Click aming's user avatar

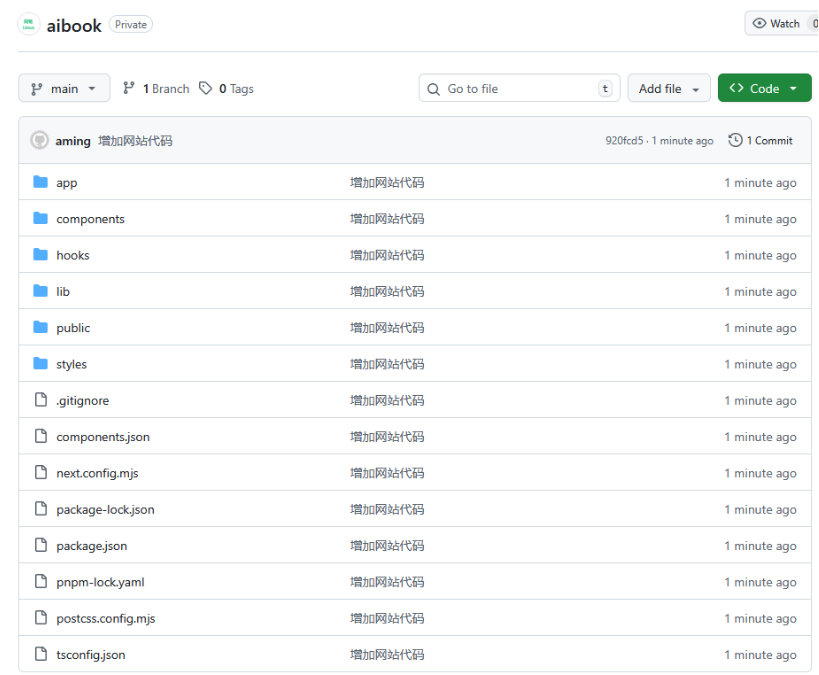[x=39, y=140]
